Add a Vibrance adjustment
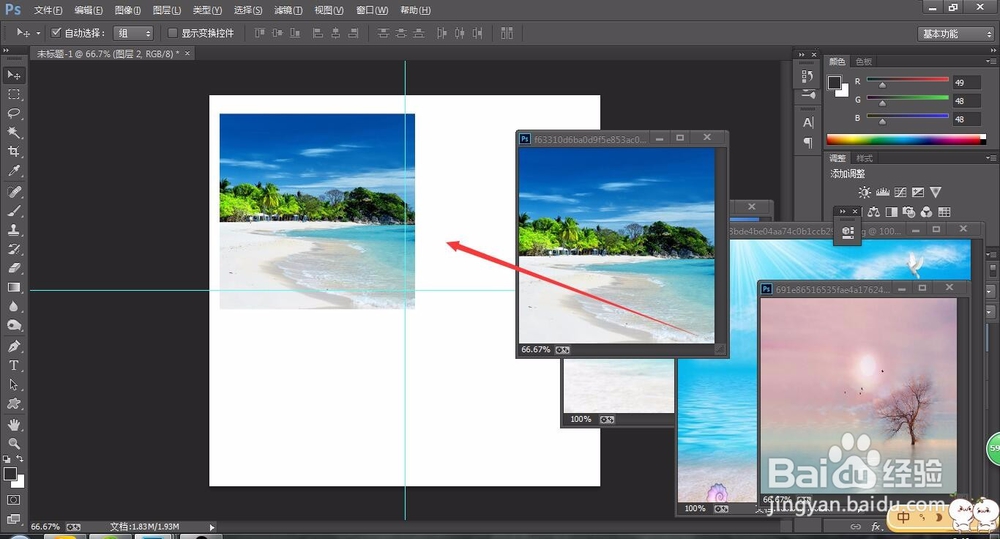 coord(936,192)
